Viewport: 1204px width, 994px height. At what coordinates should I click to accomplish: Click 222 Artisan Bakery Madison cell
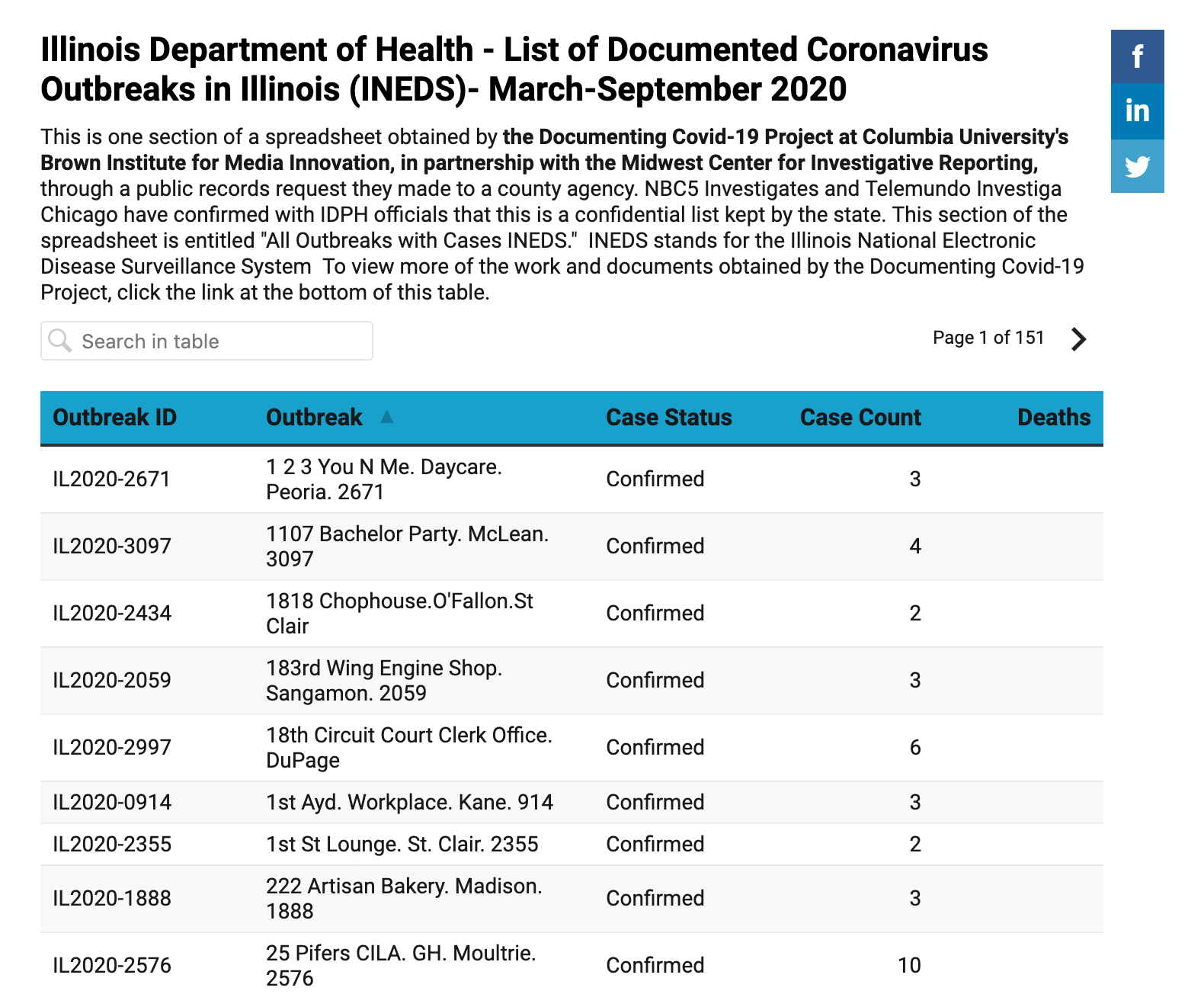(x=404, y=898)
